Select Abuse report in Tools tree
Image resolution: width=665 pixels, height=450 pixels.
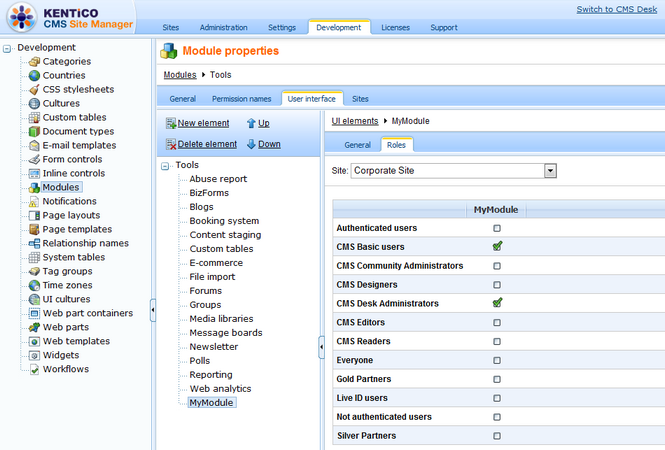pyautogui.click(x=218, y=179)
